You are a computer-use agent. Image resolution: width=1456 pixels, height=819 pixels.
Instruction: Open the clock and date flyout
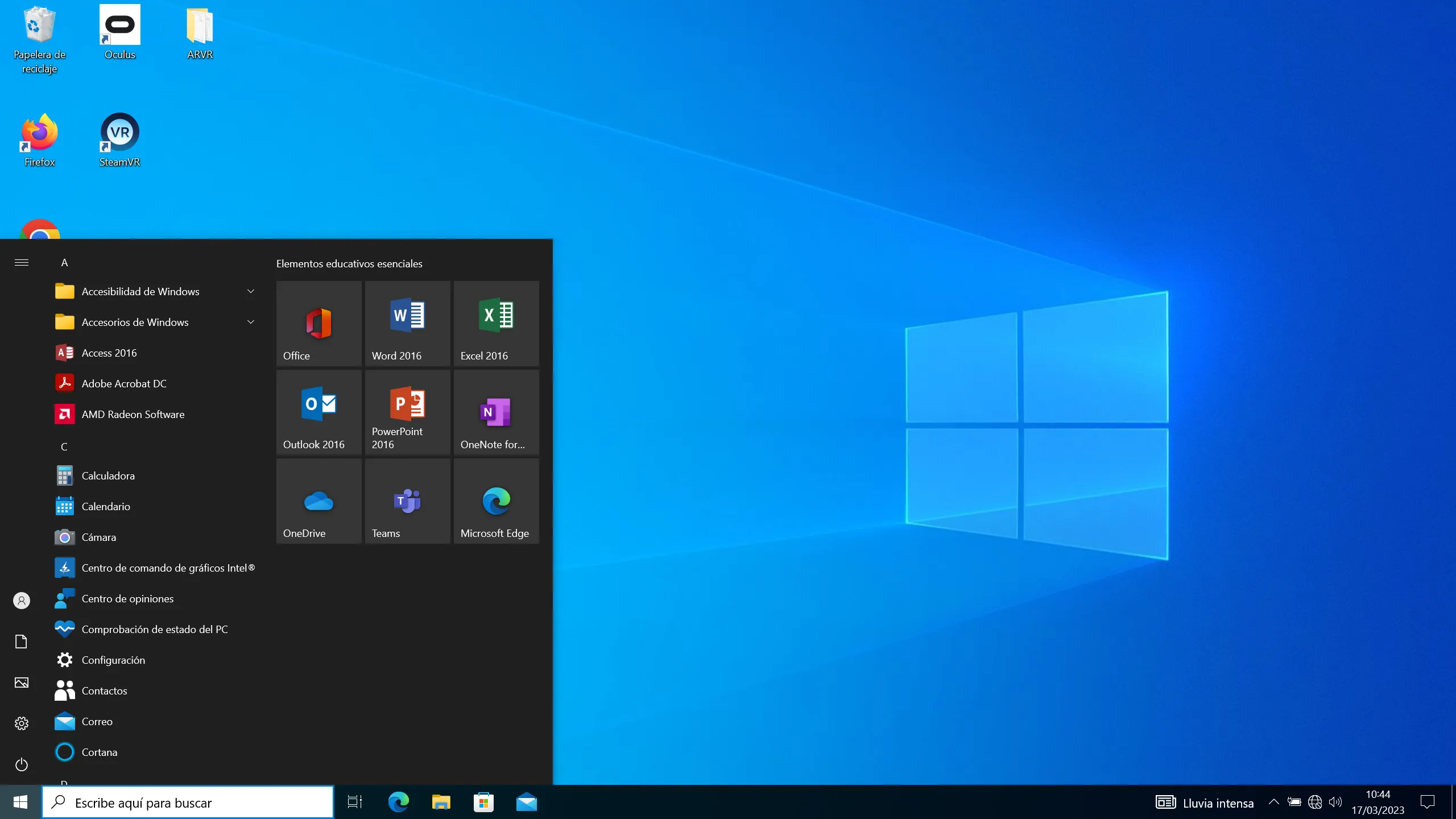pos(1378,803)
